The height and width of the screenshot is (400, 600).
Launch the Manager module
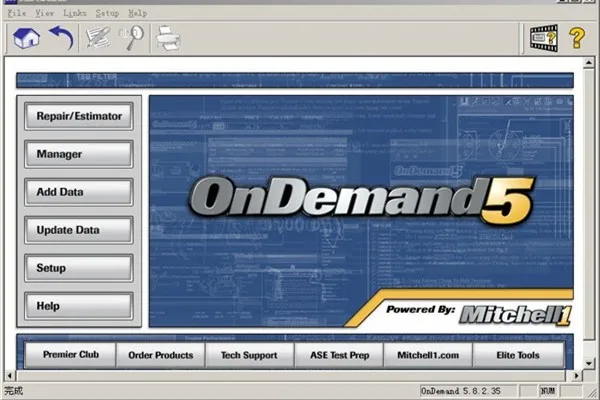point(79,154)
